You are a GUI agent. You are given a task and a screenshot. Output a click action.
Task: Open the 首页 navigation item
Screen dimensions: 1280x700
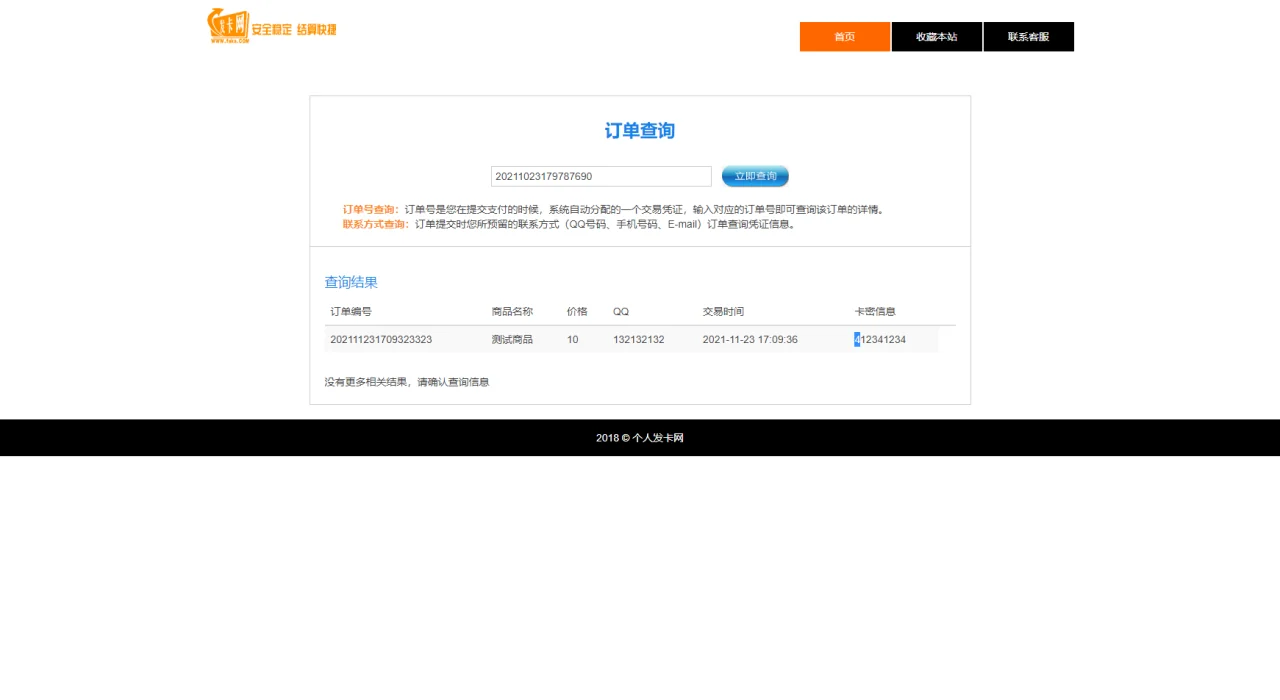844,36
